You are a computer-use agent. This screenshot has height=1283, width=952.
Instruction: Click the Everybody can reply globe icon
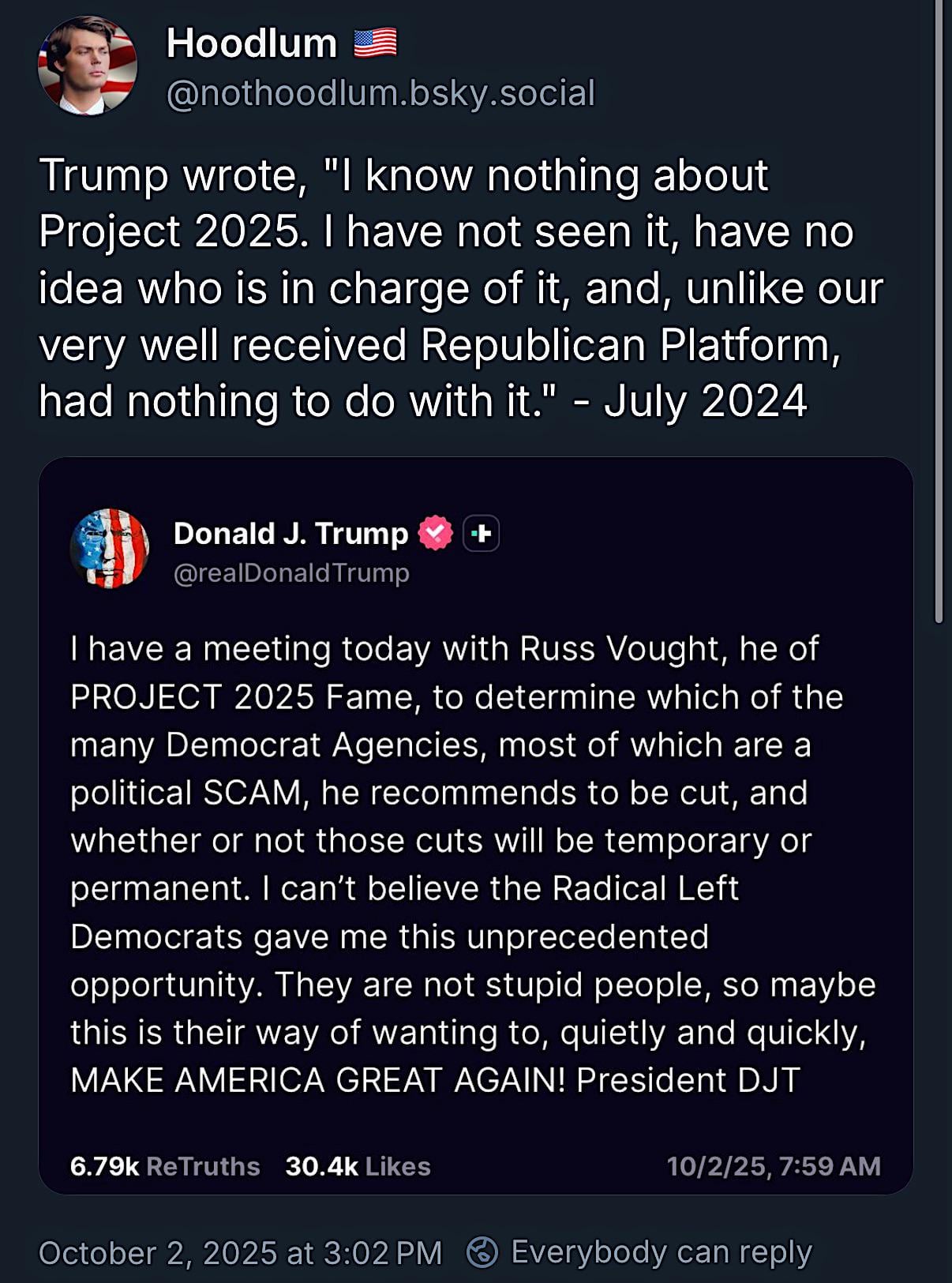[x=482, y=1251]
